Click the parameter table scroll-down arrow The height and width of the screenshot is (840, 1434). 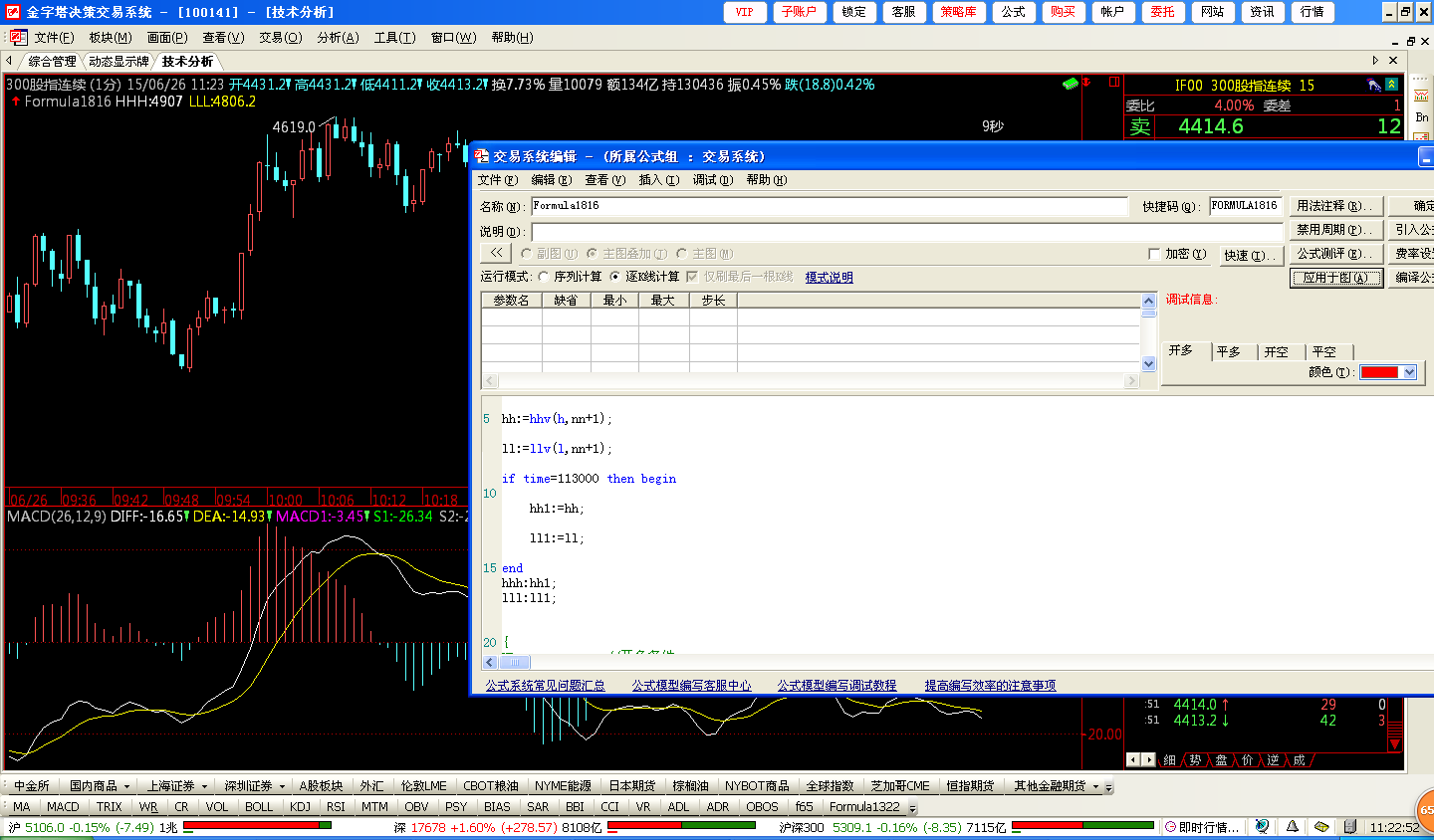point(1148,364)
